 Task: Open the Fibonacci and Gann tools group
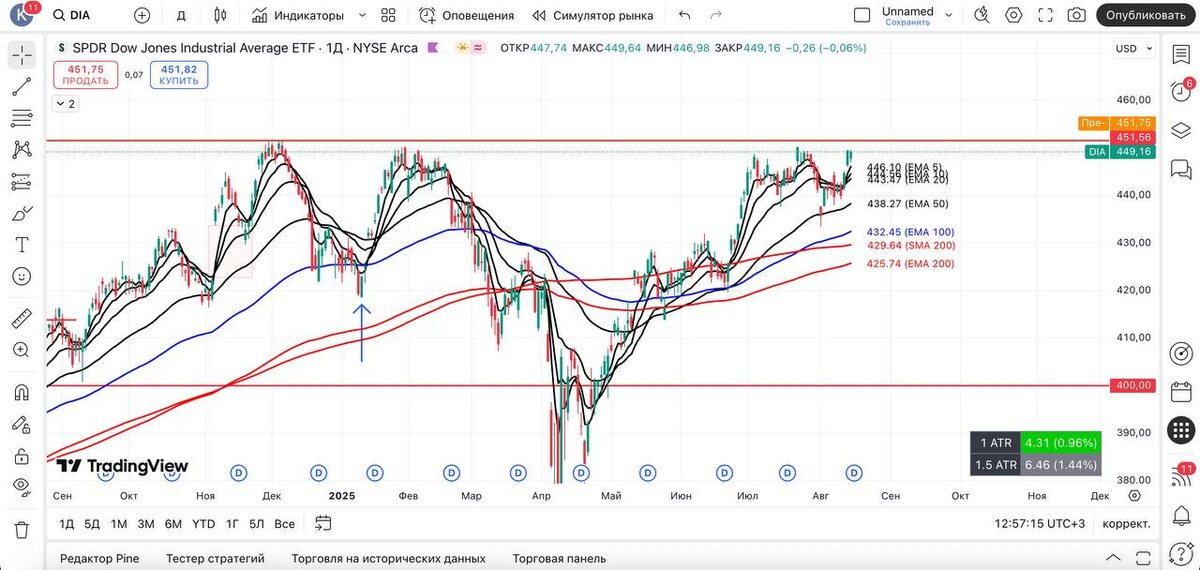[21, 118]
